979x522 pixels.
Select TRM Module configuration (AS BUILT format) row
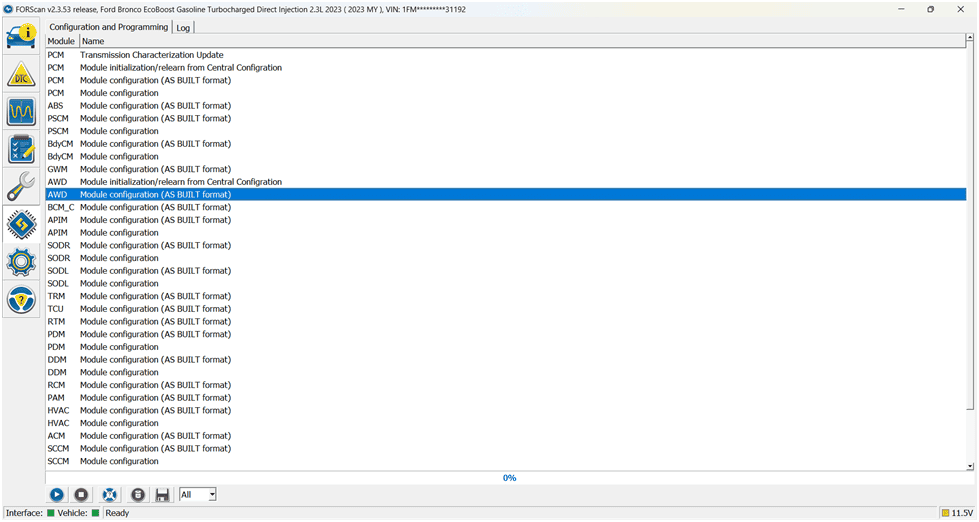point(506,296)
